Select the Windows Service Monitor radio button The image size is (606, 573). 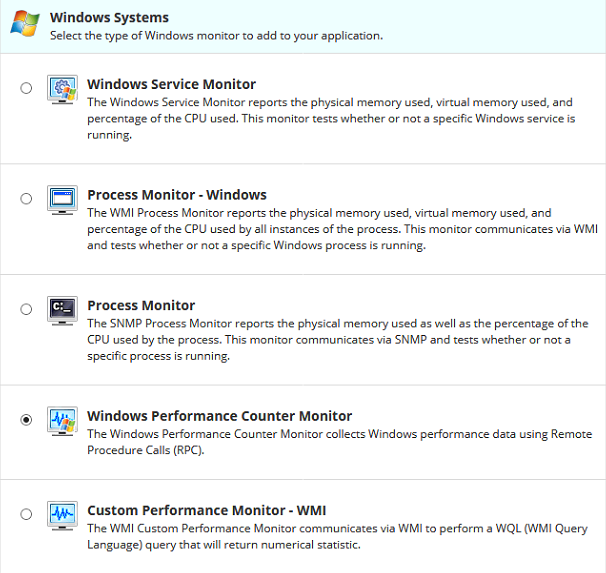(26, 88)
